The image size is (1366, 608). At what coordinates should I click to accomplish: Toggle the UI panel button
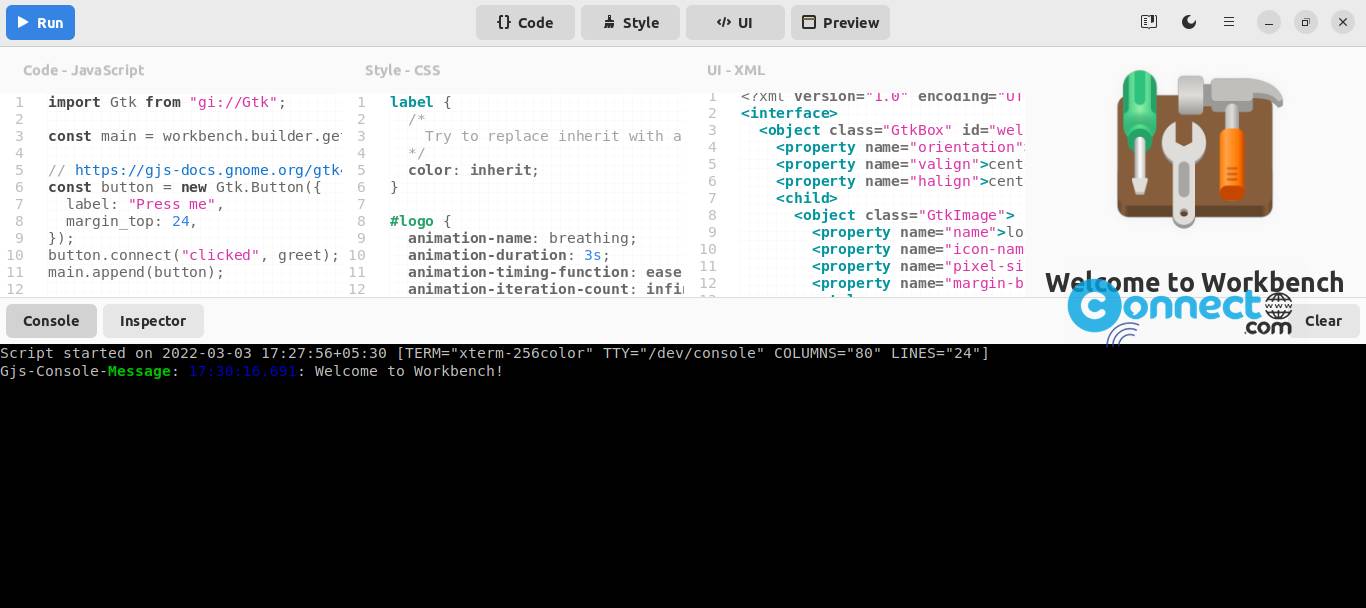point(735,22)
